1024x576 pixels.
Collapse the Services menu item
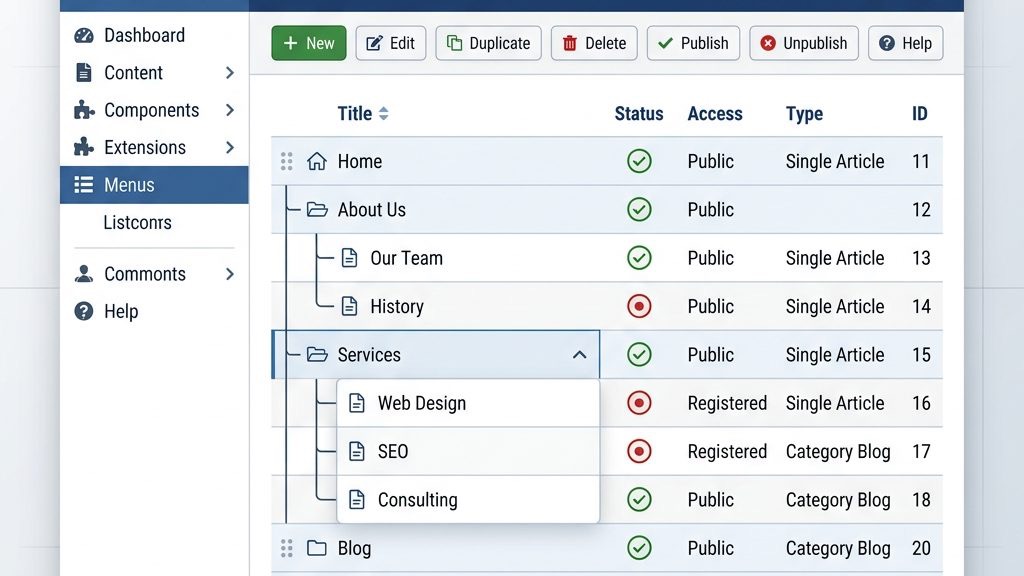point(578,354)
